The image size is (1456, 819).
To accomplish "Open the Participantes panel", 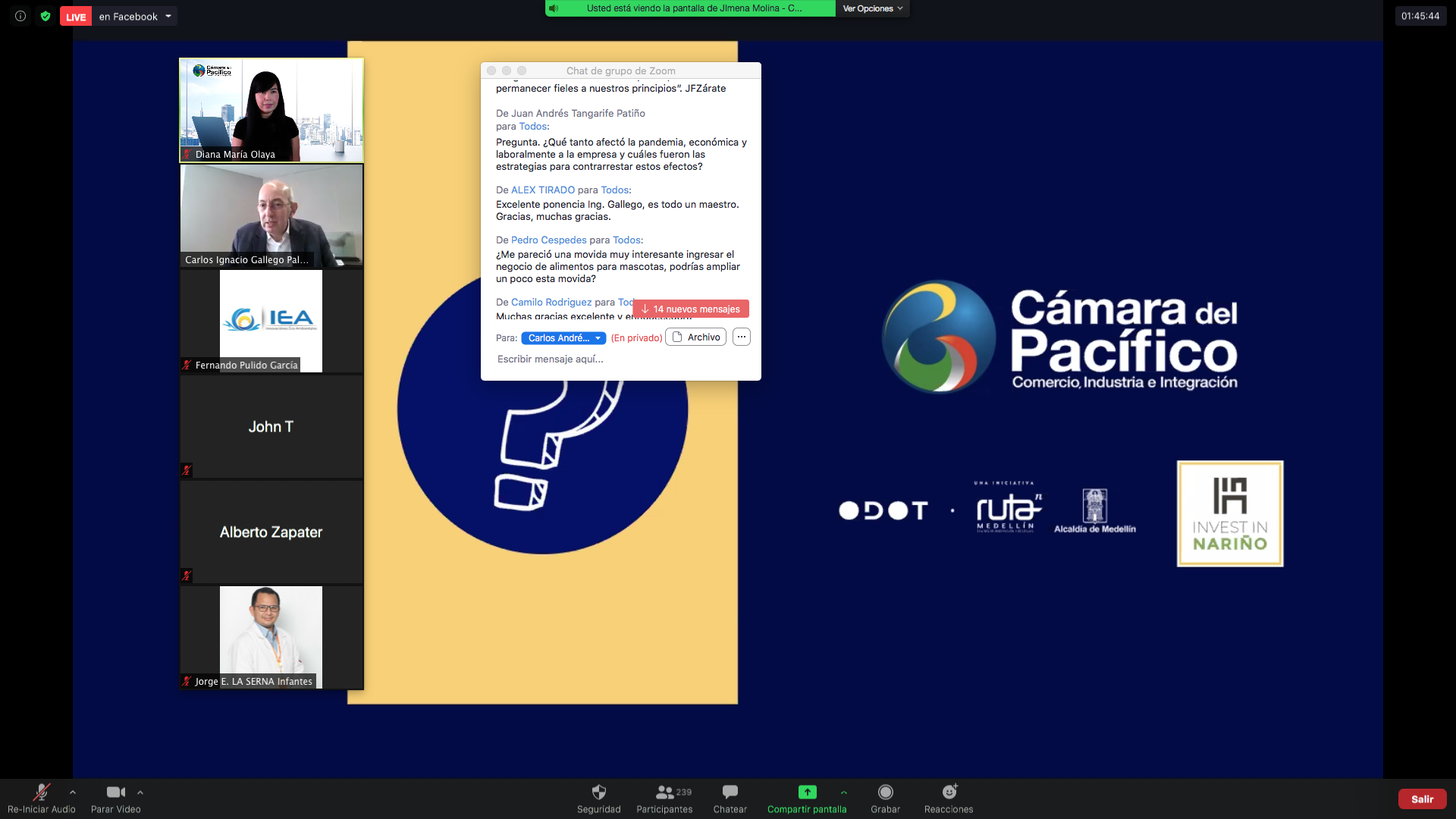I will (665, 799).
